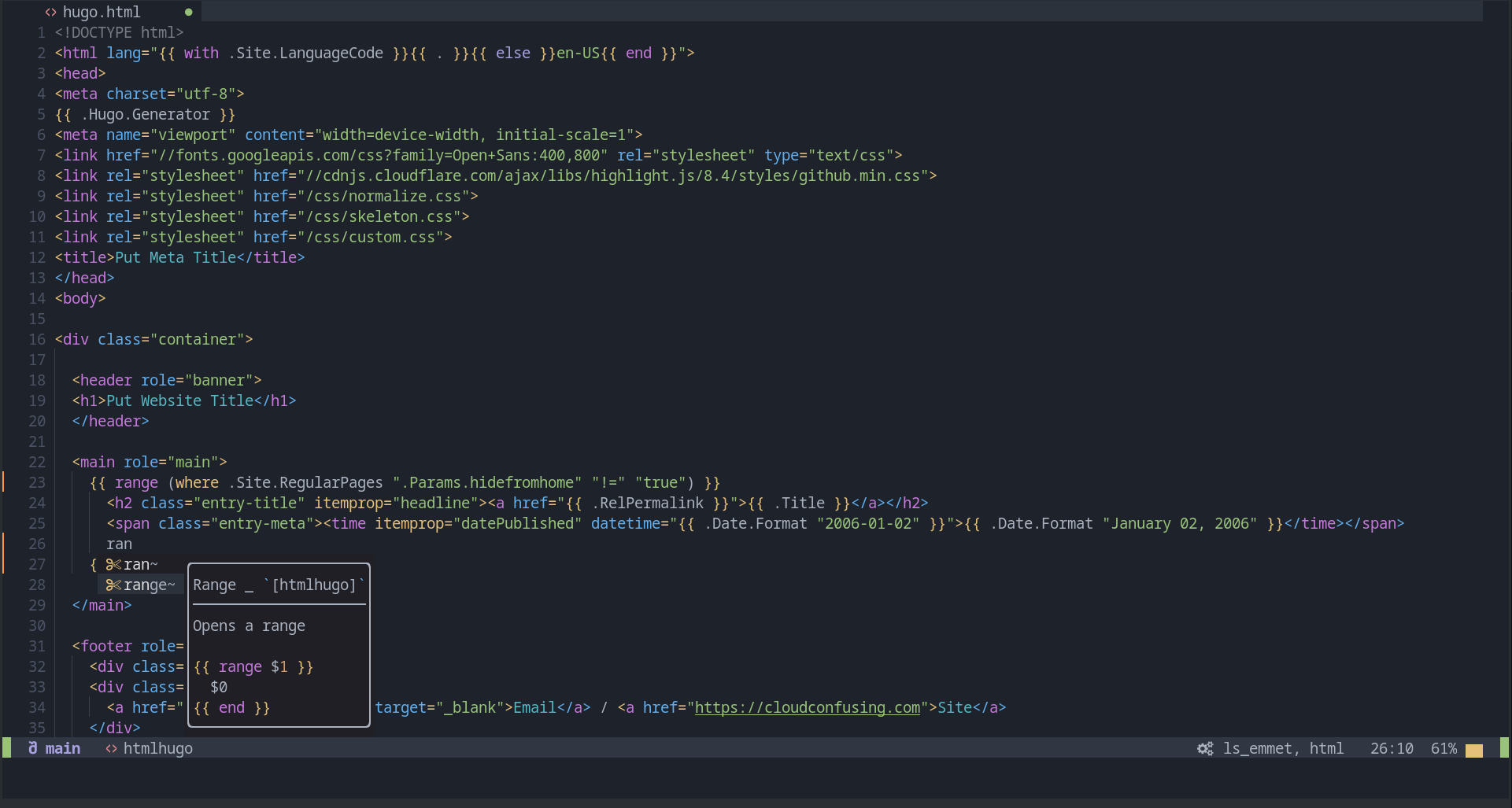Image resolution: width=1512 pixels, height=808 pixels.
Task: Click the .Site.LanguageCode expression on line 2
Action: tap(305, 53)
